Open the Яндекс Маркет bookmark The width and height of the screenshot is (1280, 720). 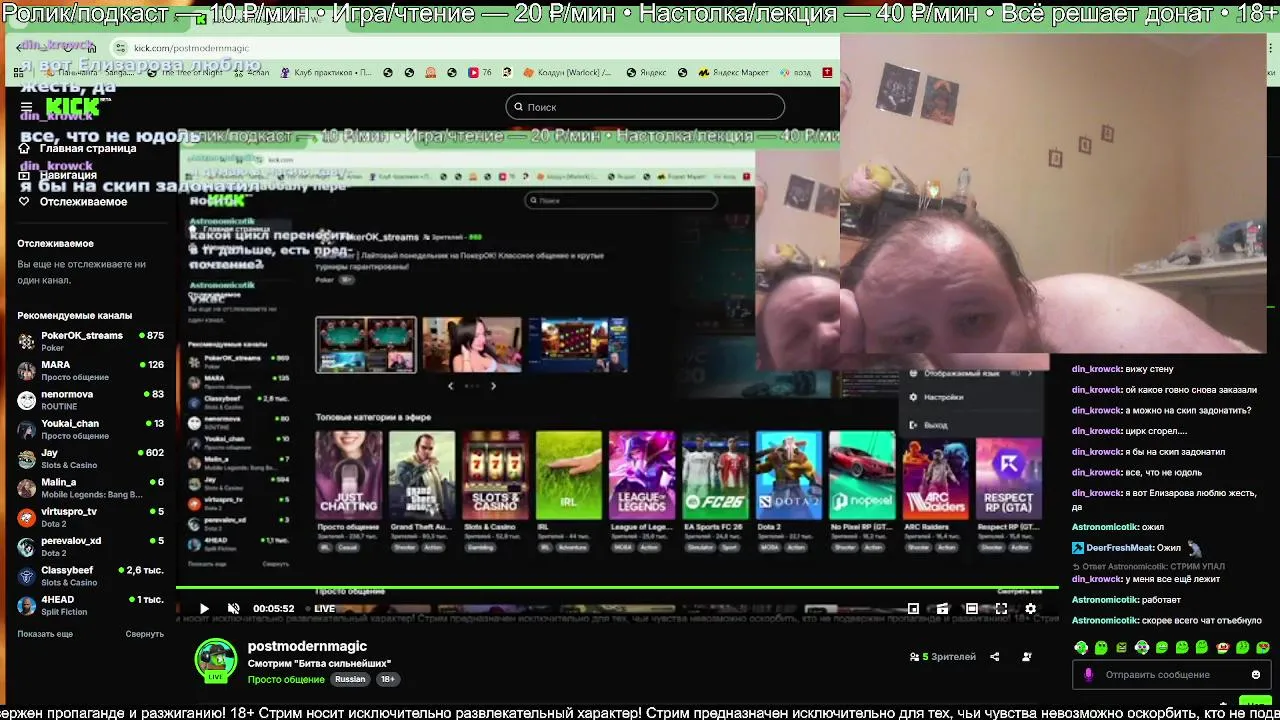point(734,72)
